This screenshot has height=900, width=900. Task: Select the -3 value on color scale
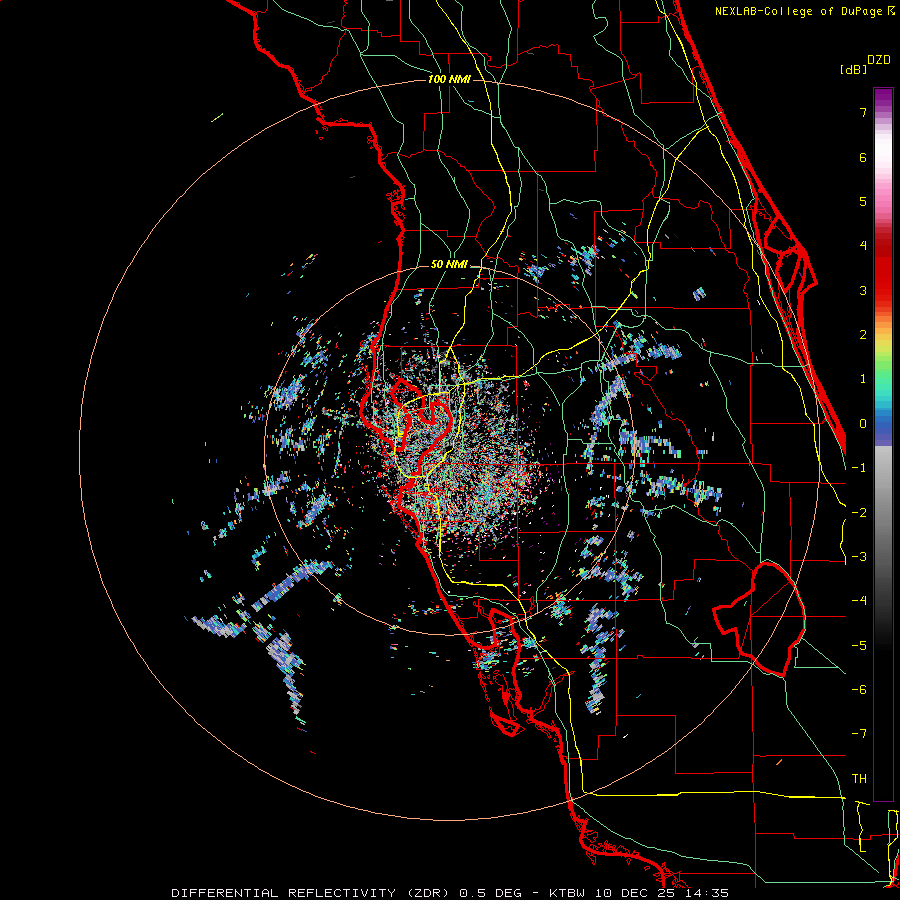point(859,557)
